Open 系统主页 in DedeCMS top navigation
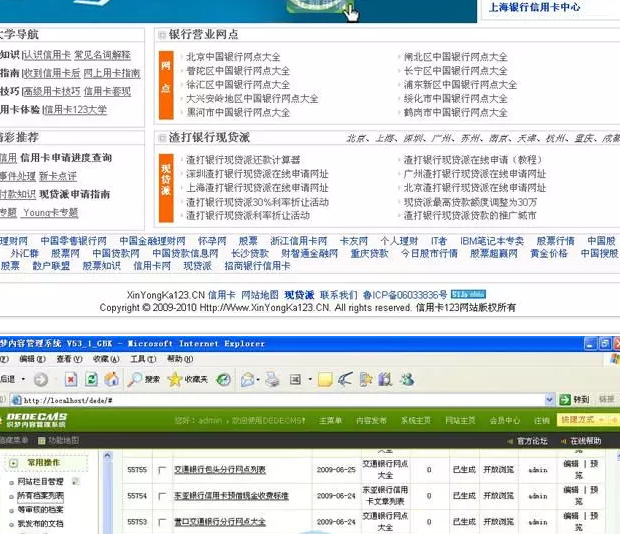Image resolution: width=620 pixels, height=534 pixels. click(416, 421)
